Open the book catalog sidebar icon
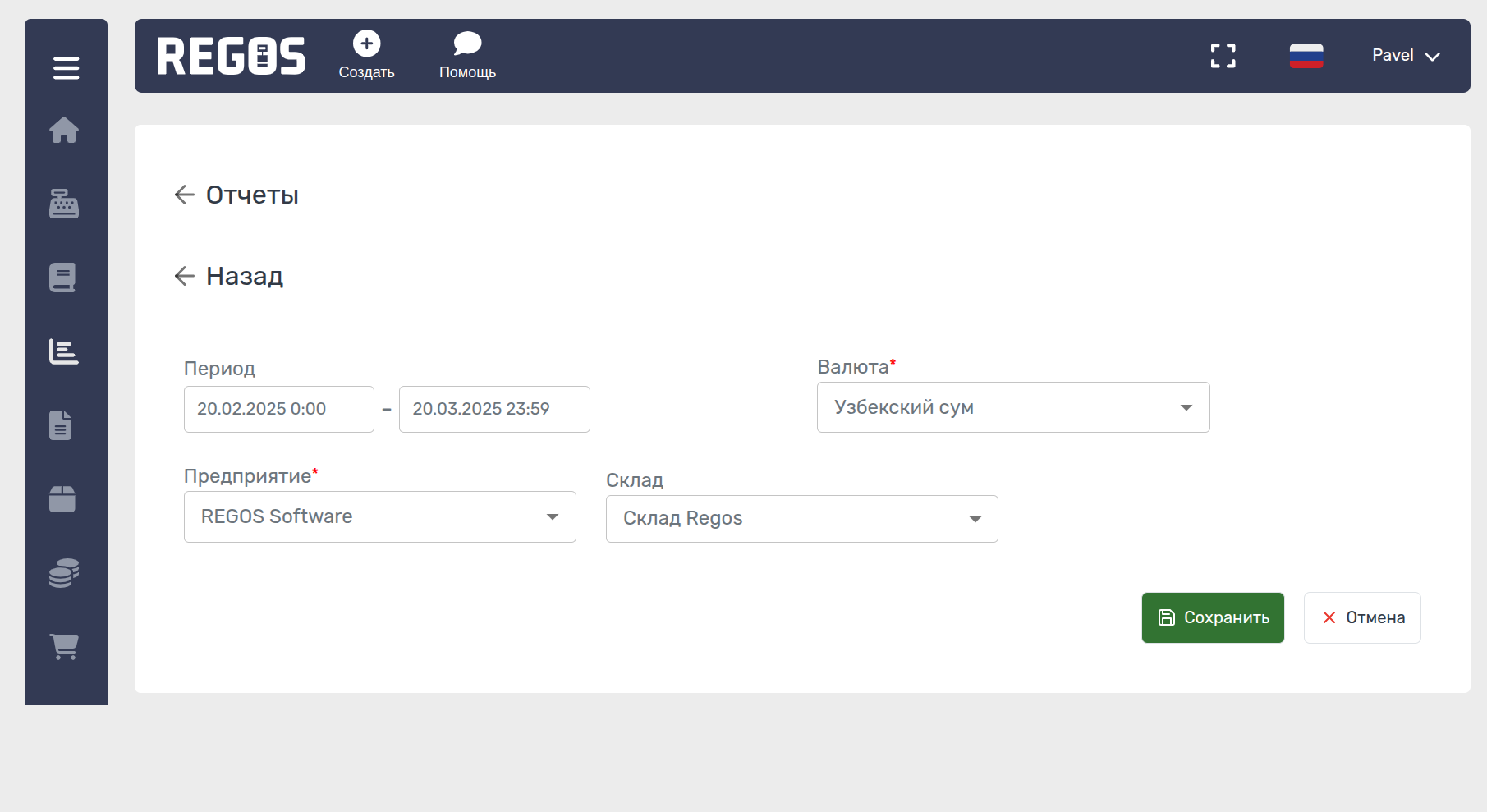The image size is (1487, 812). (x=63, y=278)
